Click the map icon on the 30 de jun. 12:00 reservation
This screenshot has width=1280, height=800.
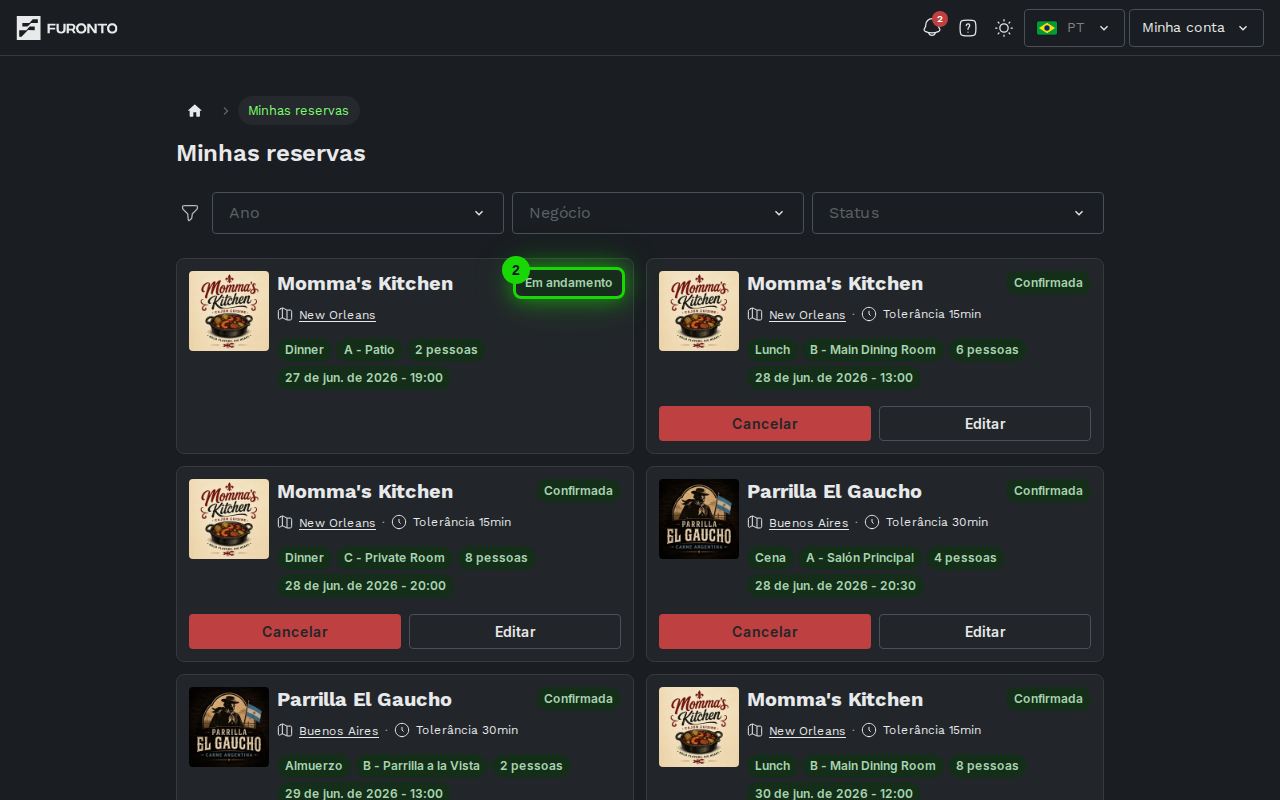(755, 731)
